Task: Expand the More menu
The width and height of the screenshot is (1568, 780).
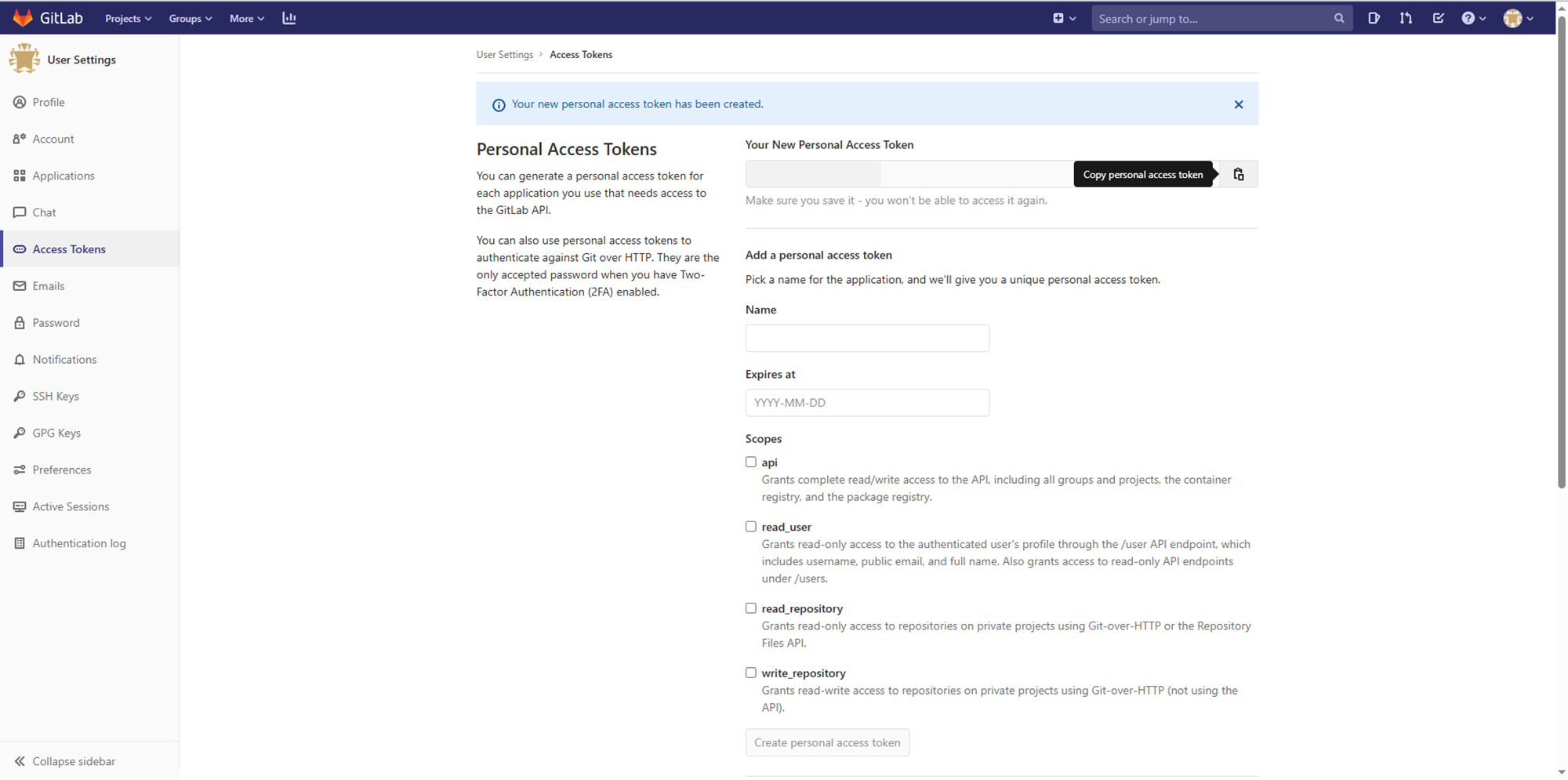Action: pyautogui.click(x=247, y=19)
